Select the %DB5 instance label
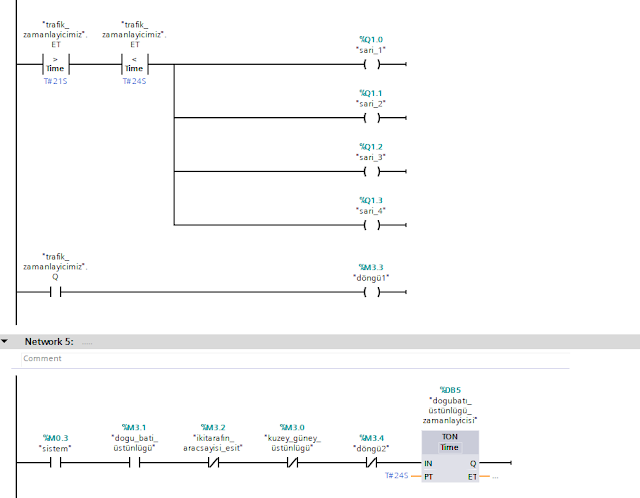Screen dimensions: 640x498 click(450, 390)
